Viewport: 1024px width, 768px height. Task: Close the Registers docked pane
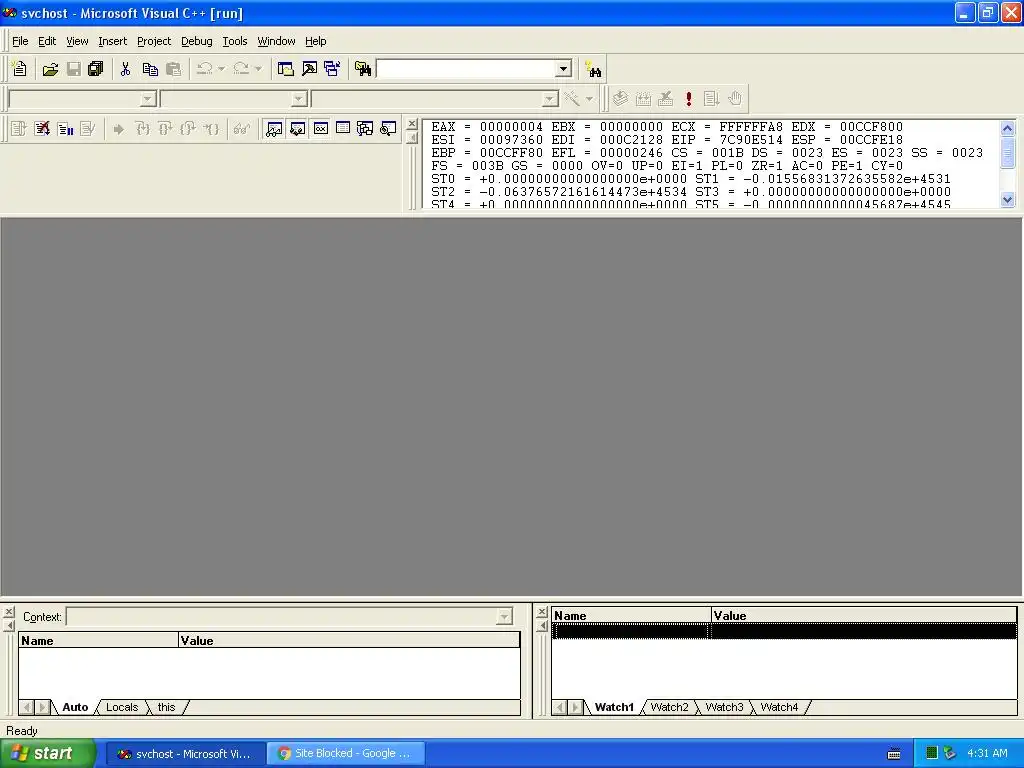411,124
